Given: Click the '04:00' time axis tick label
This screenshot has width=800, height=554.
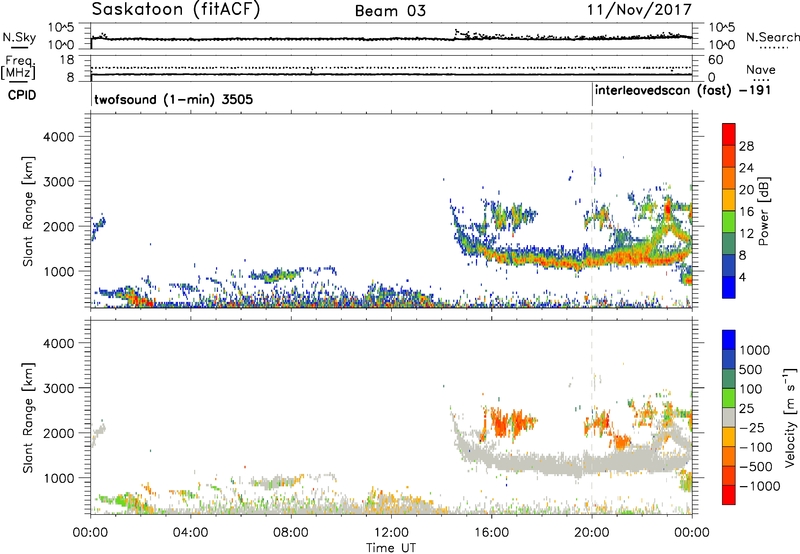Looking at the screenshot, I should point(190,533).
